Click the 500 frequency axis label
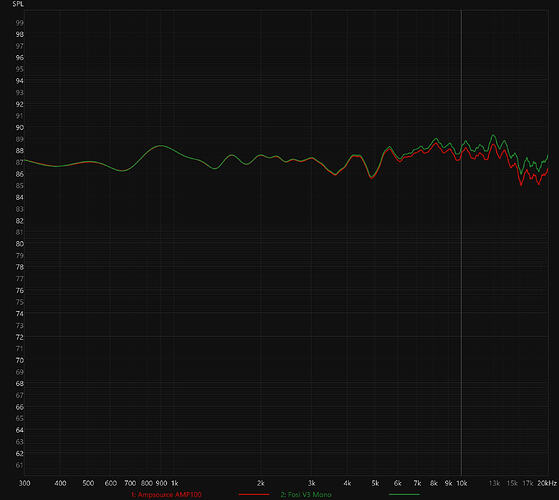This screenshot has height=500, width=559. [88, 483]
